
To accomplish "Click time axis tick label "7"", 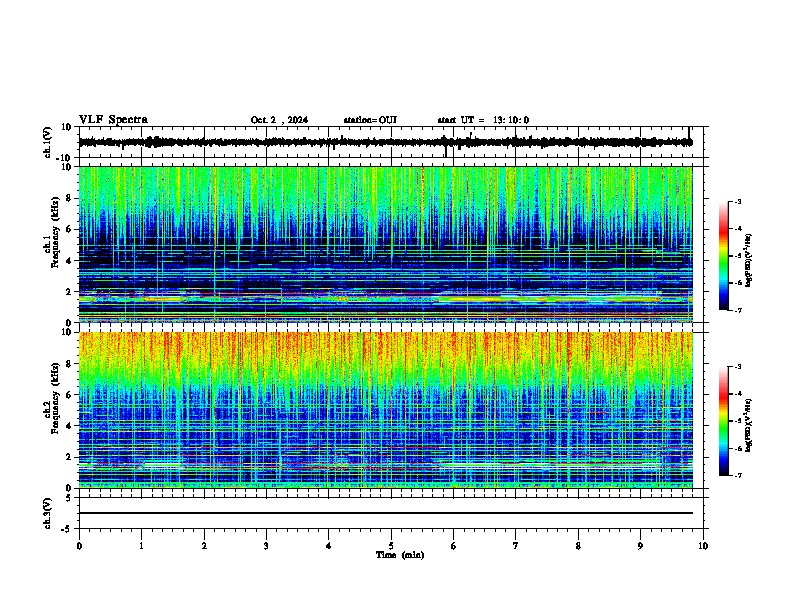I will [516, 546].
